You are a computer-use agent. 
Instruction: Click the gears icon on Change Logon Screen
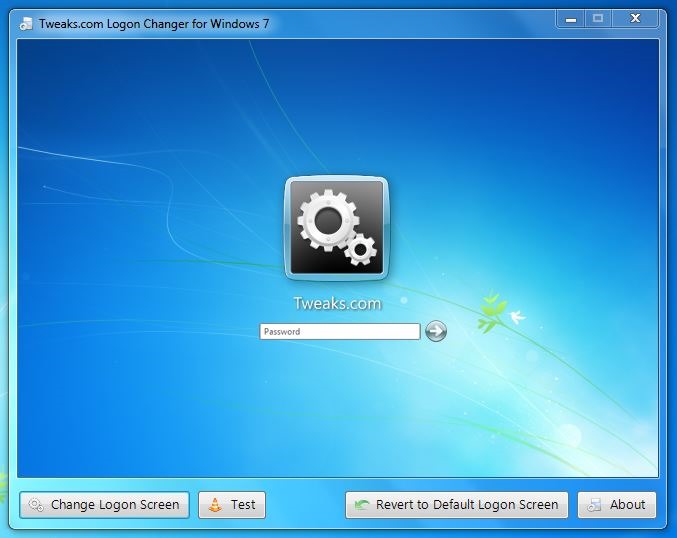click(36, 505)
